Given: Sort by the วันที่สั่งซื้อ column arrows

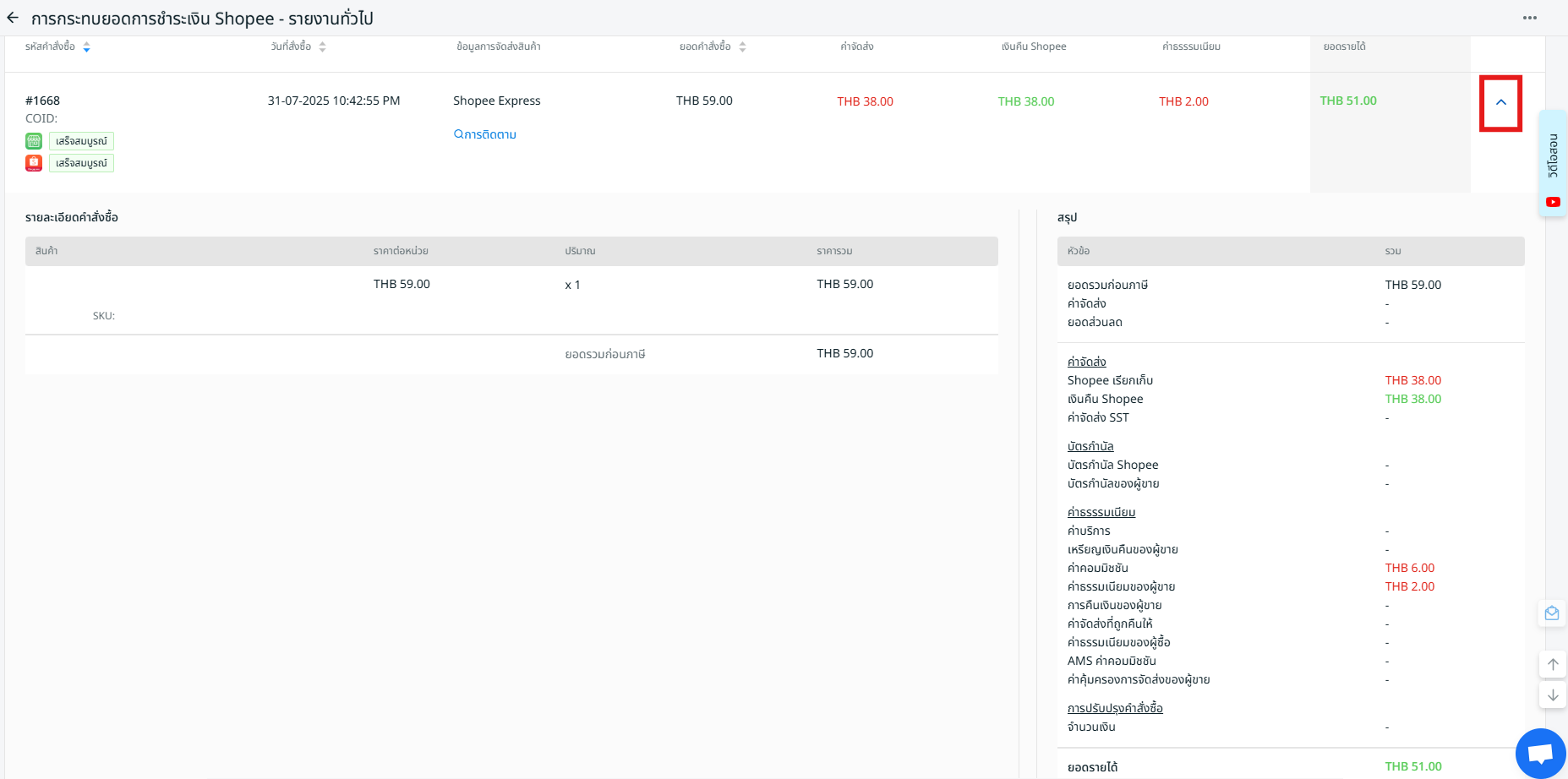Looking at the screenshot, I should pyautogui.click(x=322, y=47).
